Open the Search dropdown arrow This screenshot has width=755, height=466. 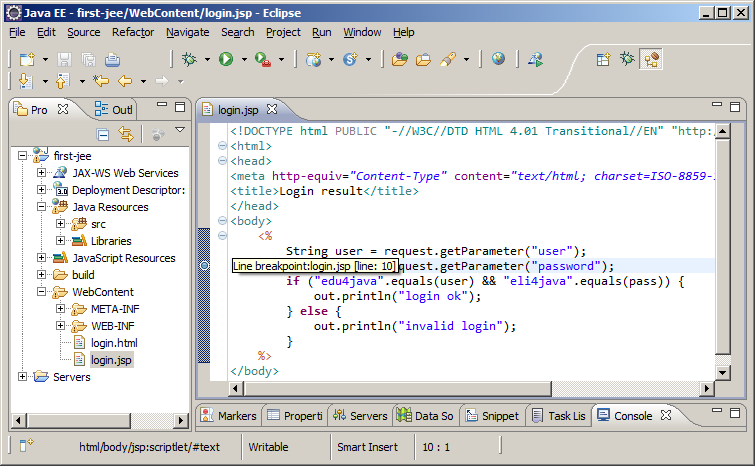[x=466, y=60]
